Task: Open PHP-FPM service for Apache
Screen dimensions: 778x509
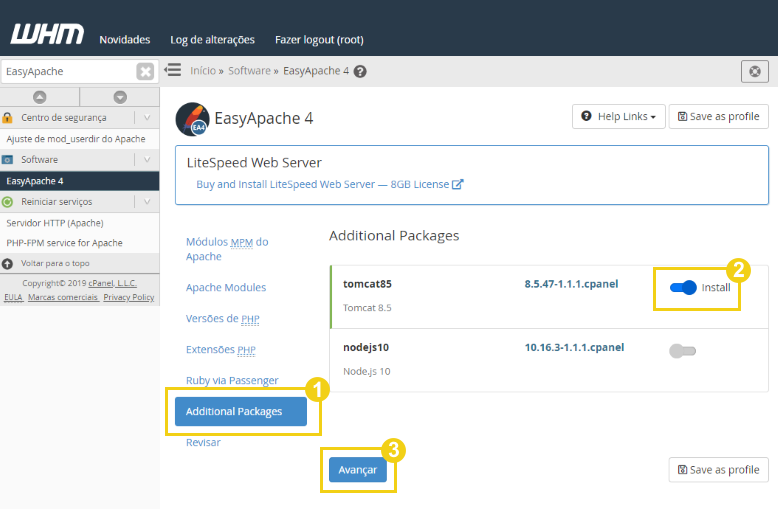Action: point(64,243)
